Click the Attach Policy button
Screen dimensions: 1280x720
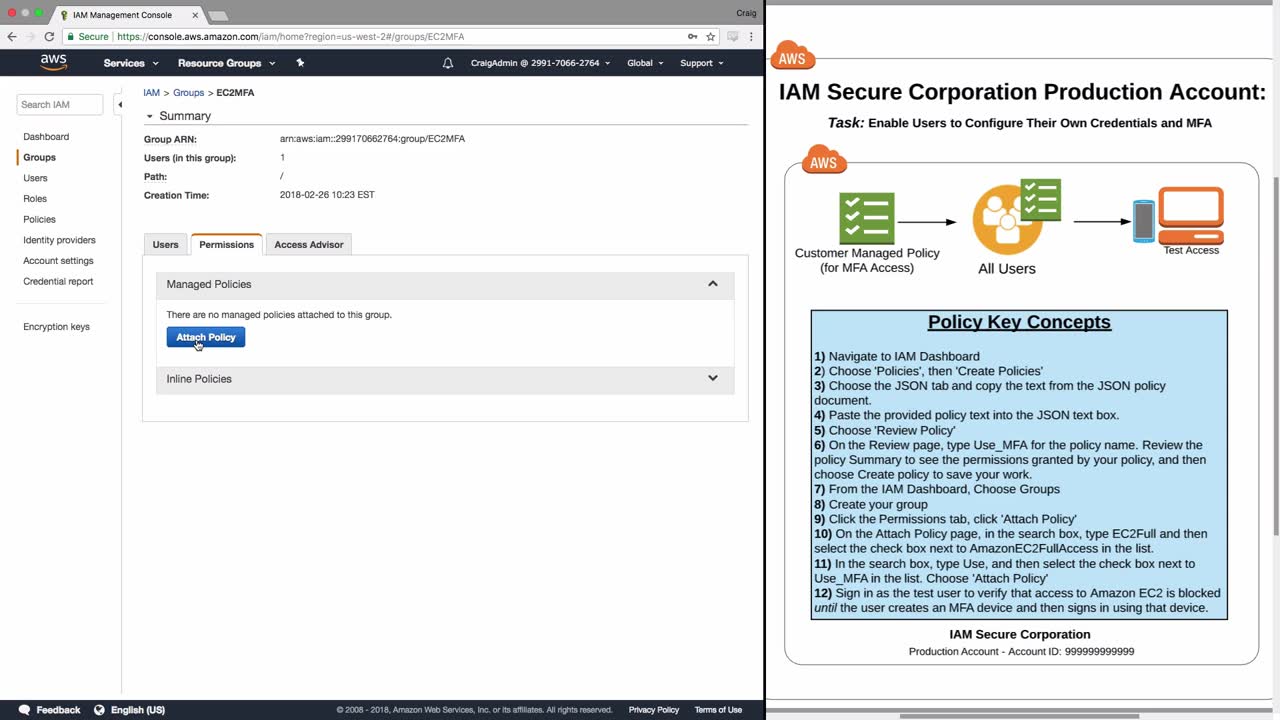(206, 338)
